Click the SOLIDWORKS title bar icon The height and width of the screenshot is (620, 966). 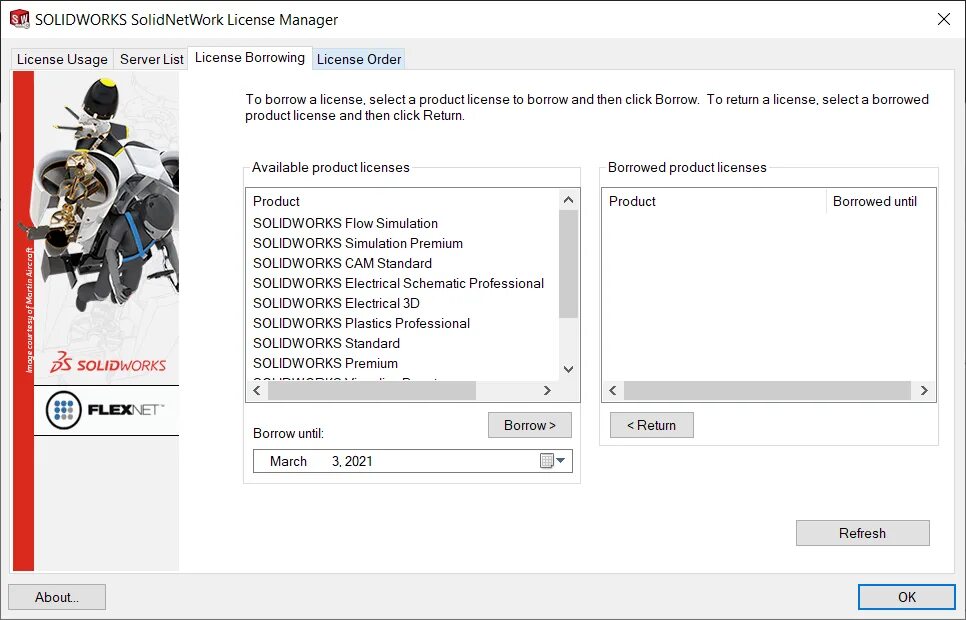[19, 19]
